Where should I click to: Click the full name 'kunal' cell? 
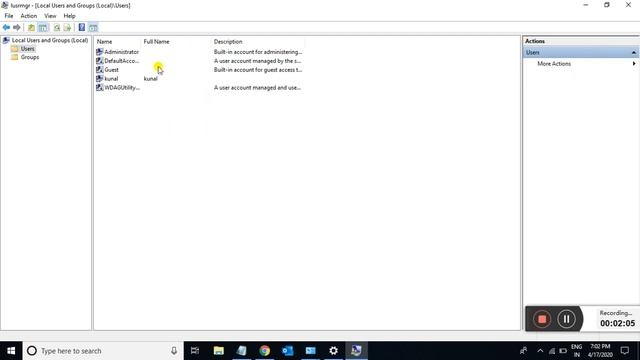pos(151,78)
